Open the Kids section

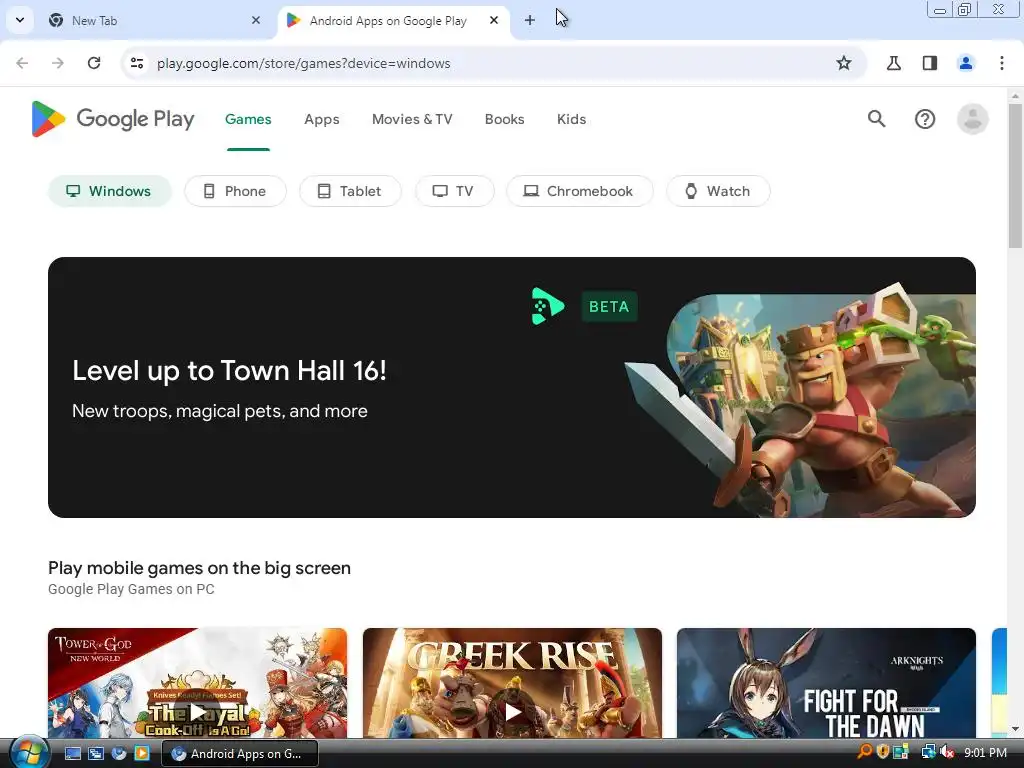571,120
